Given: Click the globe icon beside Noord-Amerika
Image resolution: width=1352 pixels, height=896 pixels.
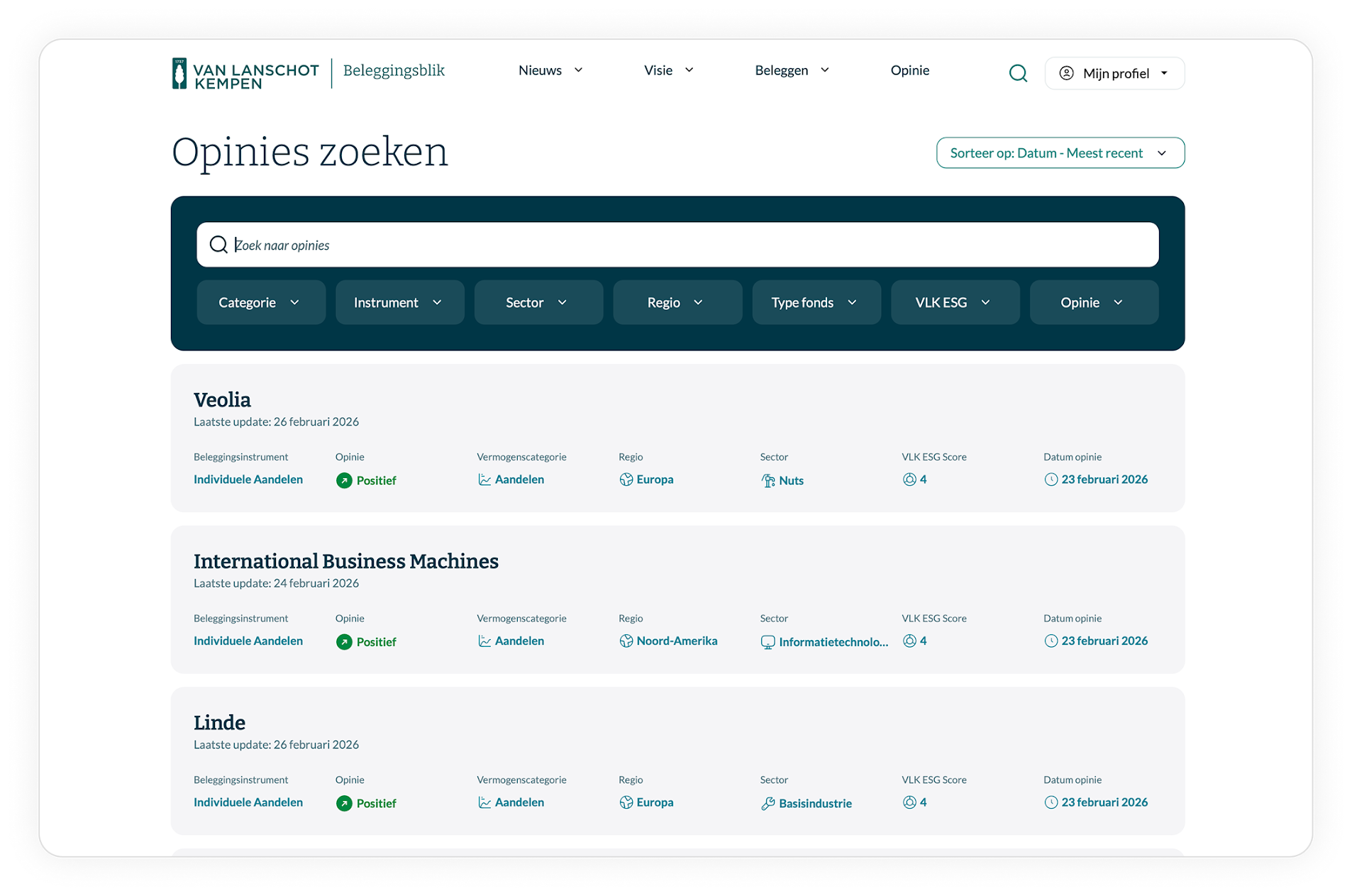Looking at the screenshot, I should tap(626, 641).
